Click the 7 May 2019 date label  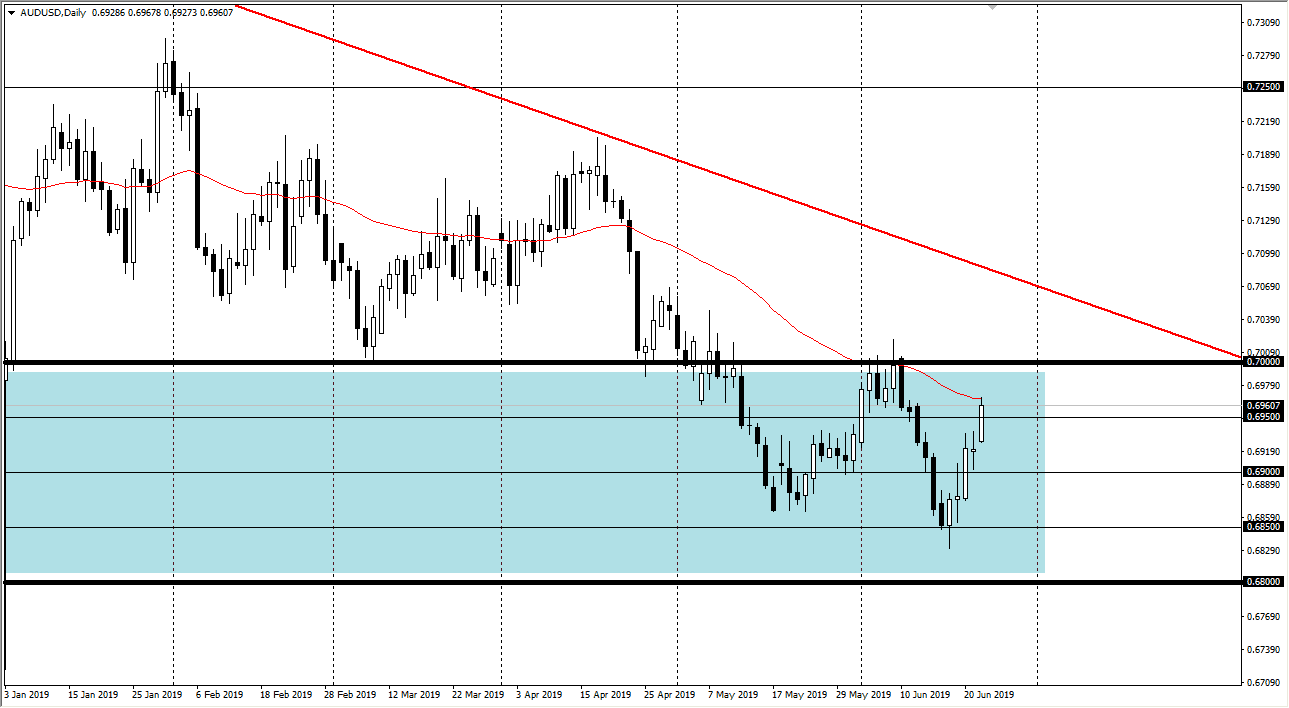[733, 694]
